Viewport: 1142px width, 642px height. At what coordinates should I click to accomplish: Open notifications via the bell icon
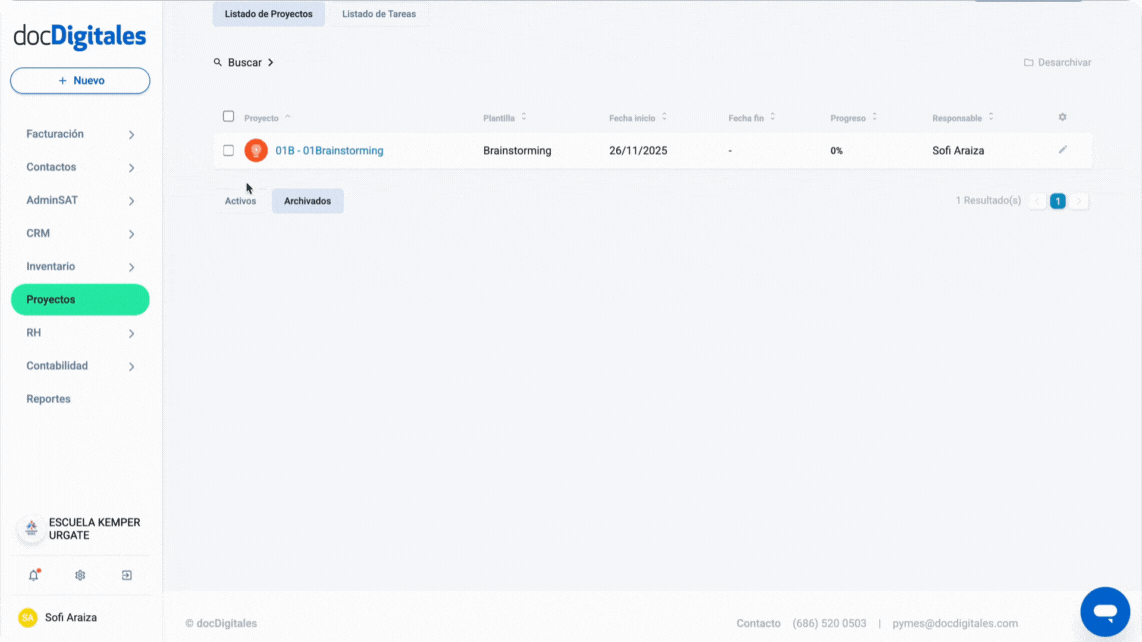33,575
